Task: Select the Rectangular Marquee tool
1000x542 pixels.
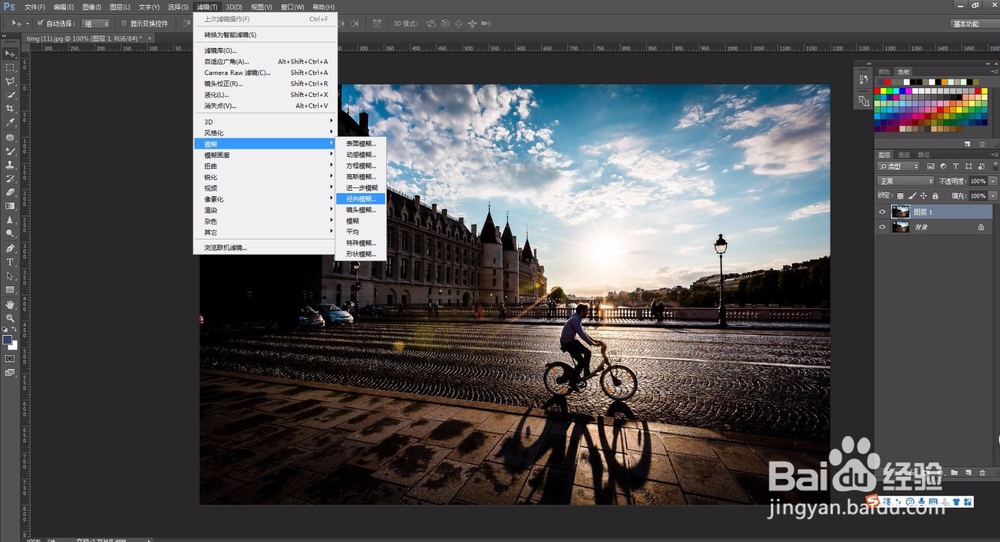Action: tap(10, 68)
